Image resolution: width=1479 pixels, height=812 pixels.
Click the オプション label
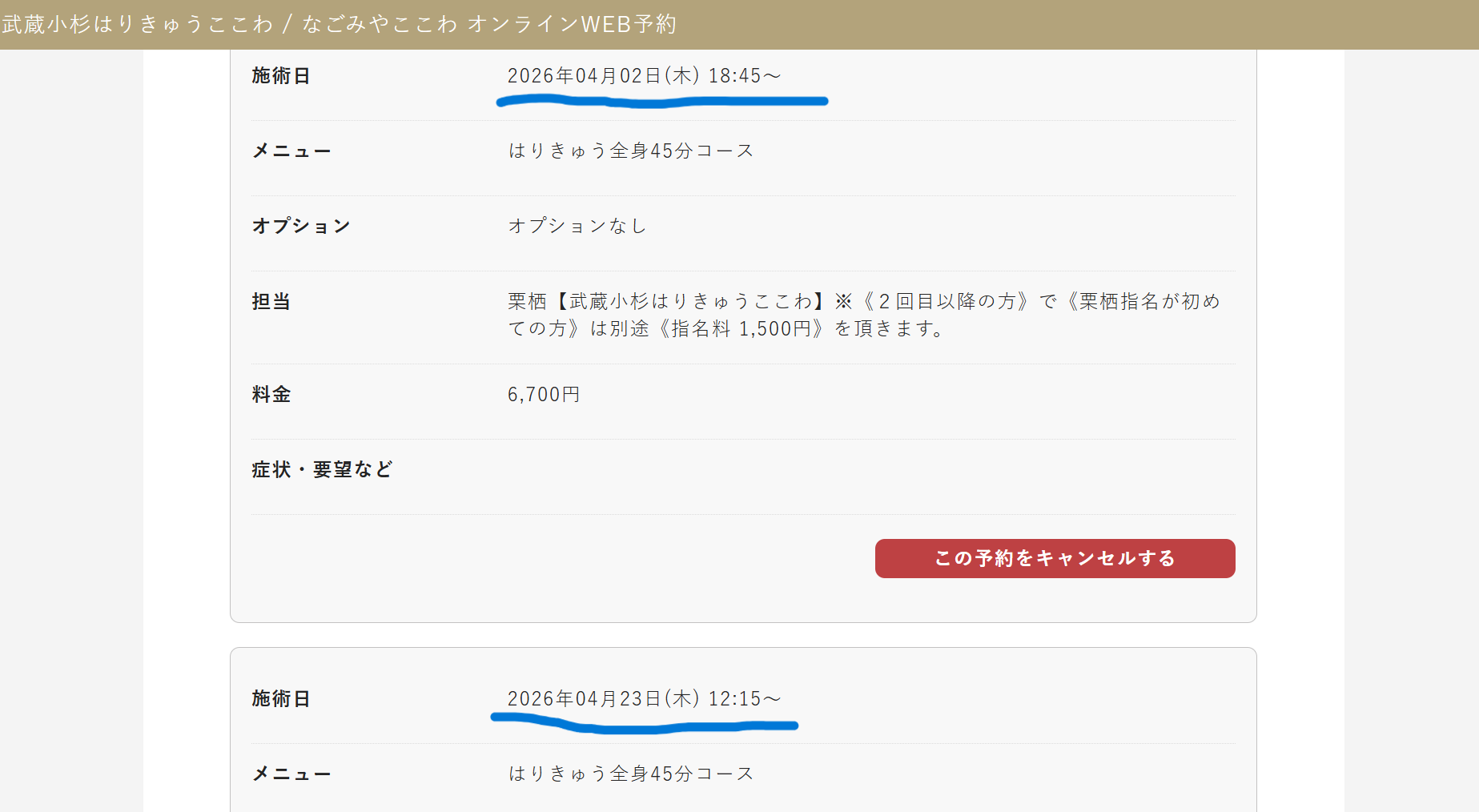click(x=301, y=227)
